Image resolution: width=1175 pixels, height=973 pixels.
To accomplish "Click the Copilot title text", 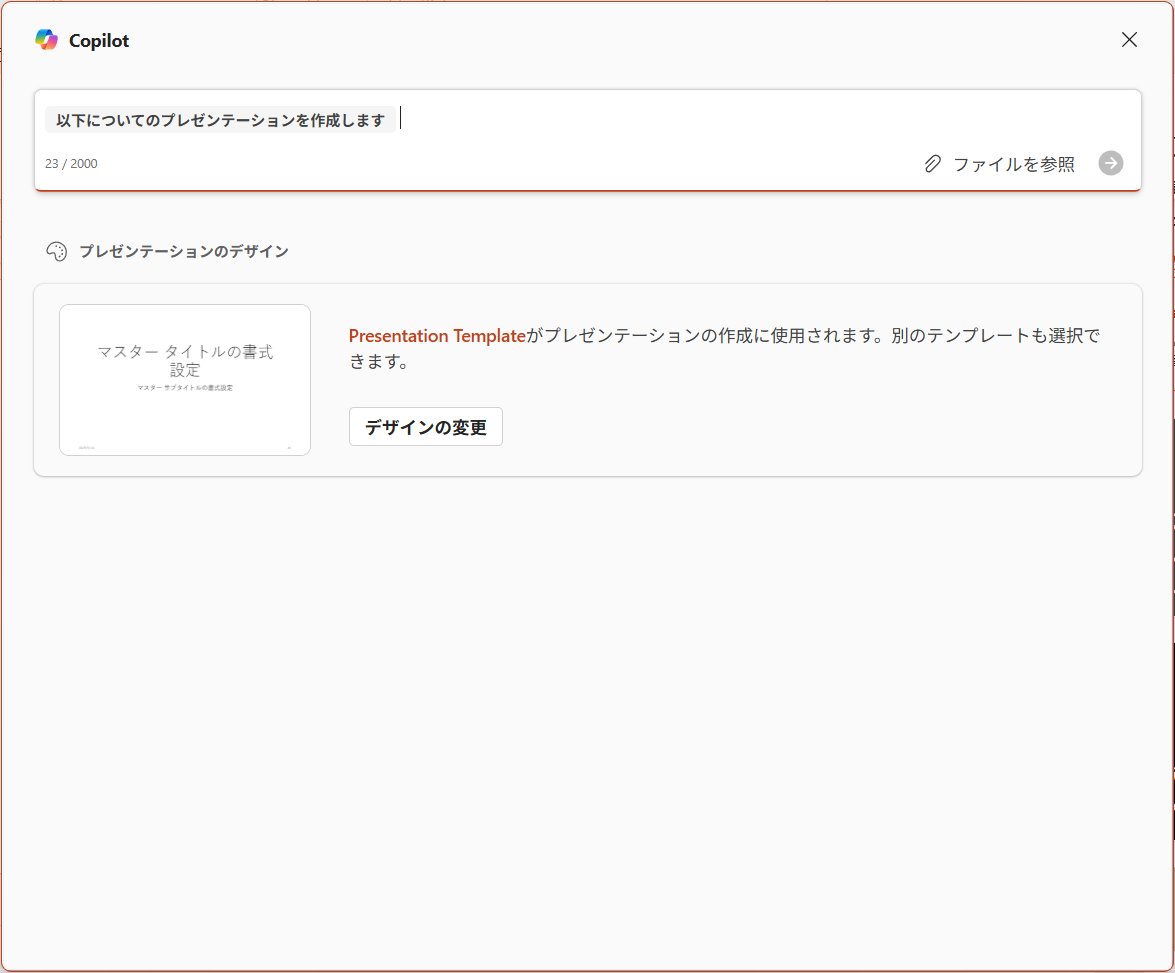I will coord(99,40).
